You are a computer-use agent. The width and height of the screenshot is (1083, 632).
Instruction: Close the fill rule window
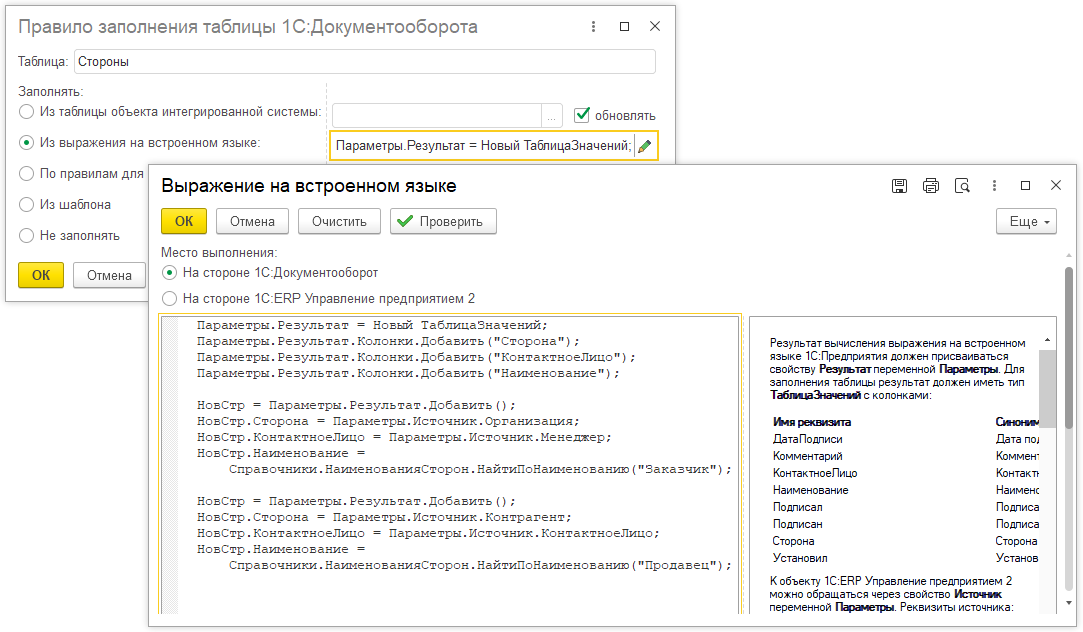pos(655,26)
